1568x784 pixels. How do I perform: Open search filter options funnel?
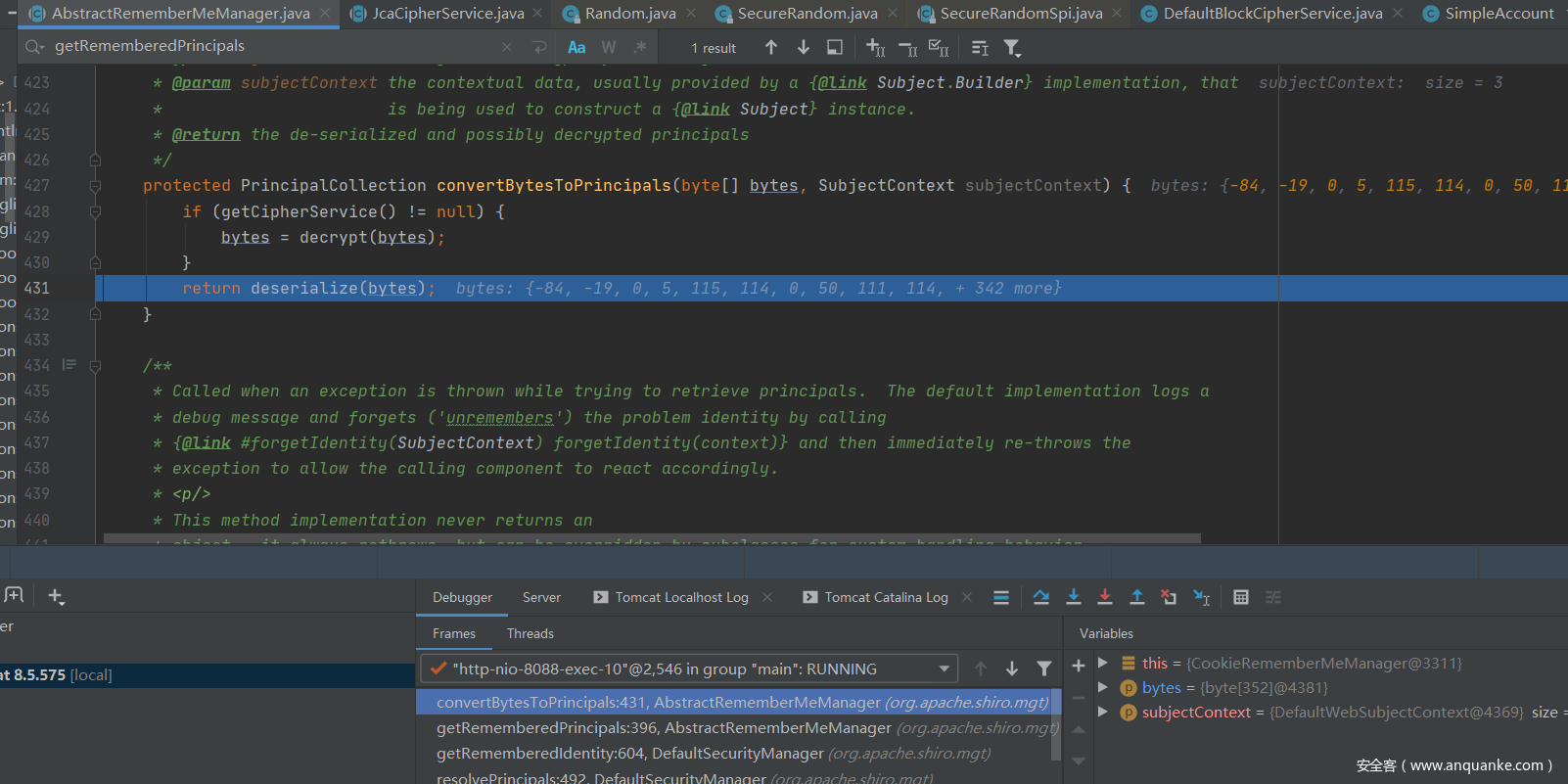tap(1012, 48)
